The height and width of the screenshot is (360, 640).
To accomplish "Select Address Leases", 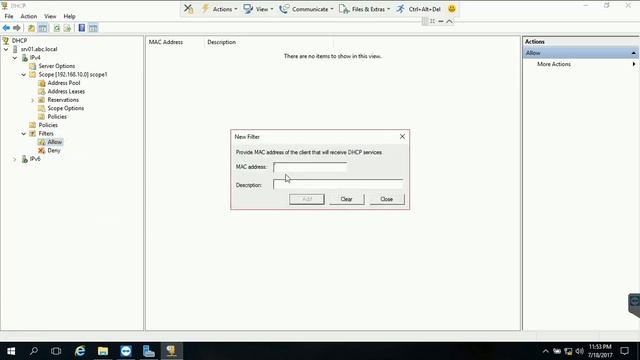I will point(66,91).
